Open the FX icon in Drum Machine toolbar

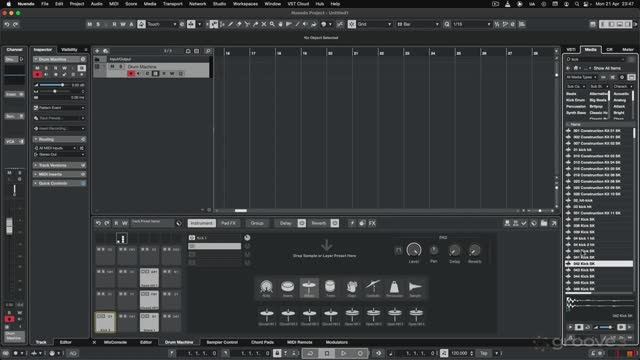(372, 223)
